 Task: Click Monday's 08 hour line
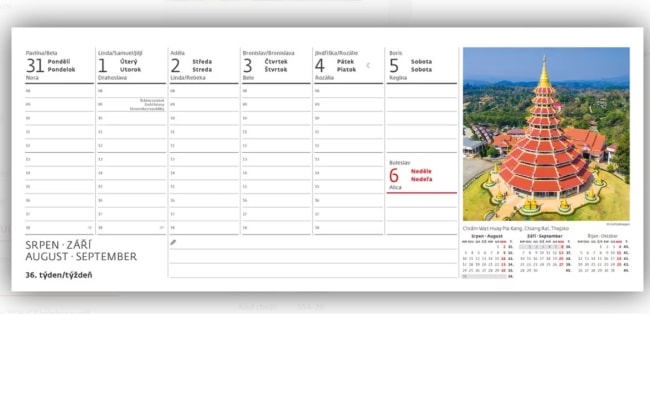pos(59,91)
